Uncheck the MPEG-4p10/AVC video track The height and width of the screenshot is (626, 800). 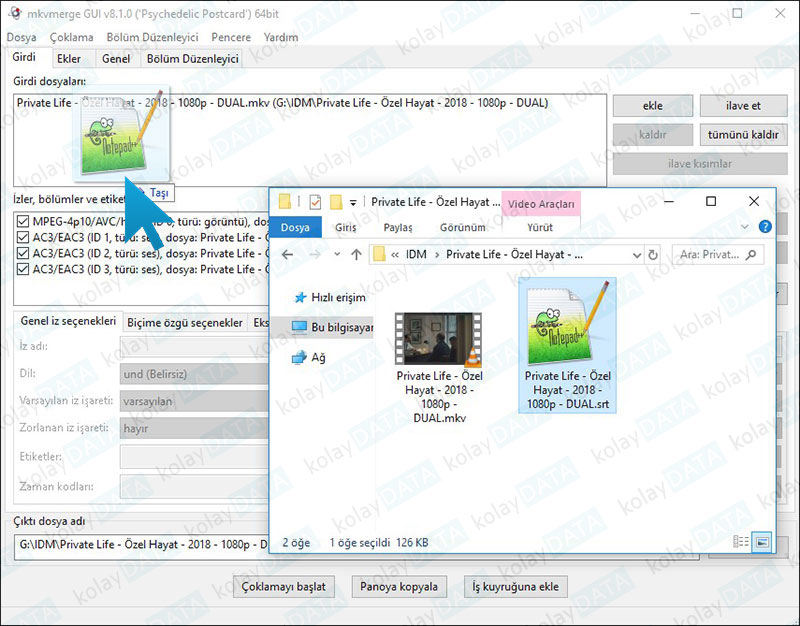pyautogui.click(x=23, y=221)
